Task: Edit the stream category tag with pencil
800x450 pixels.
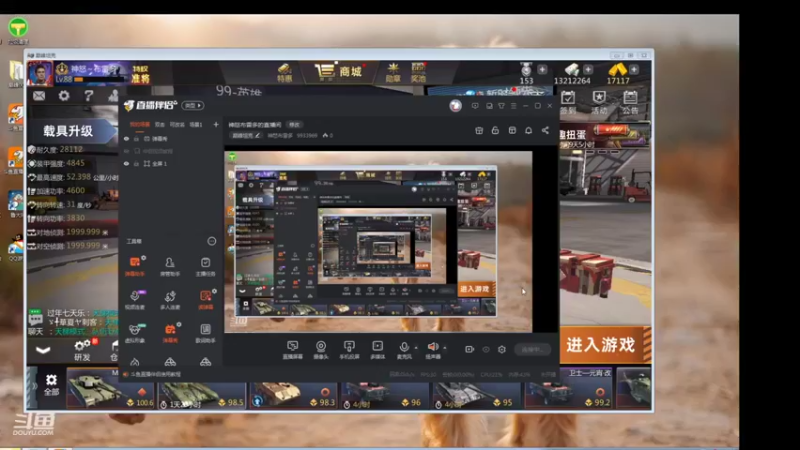Action: [x=246, y=136]
